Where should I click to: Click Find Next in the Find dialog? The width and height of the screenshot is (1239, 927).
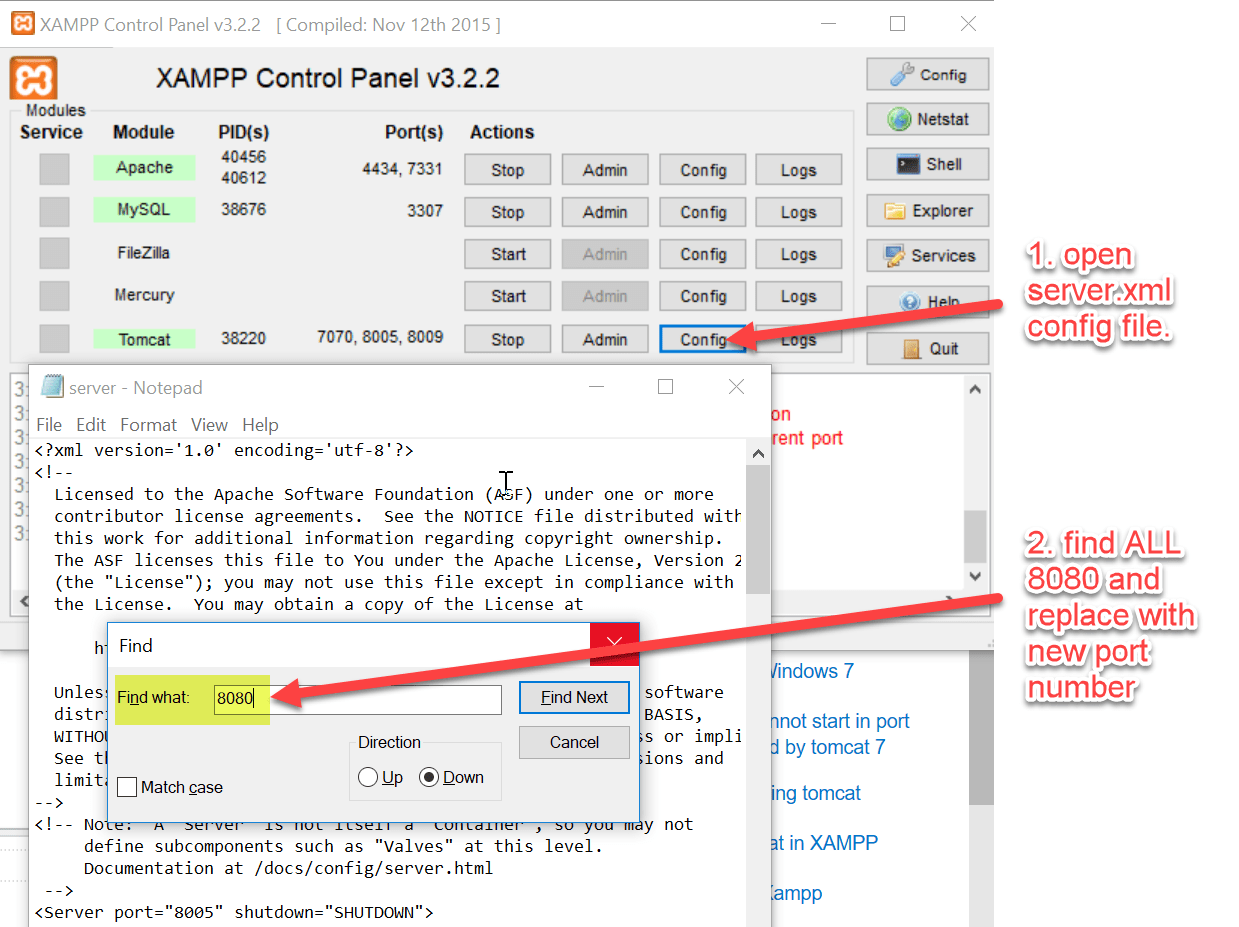573,698
